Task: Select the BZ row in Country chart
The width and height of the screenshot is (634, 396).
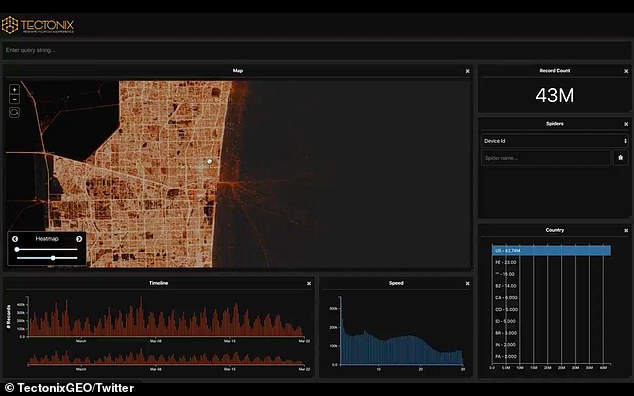Action: (x=505, y=286)
